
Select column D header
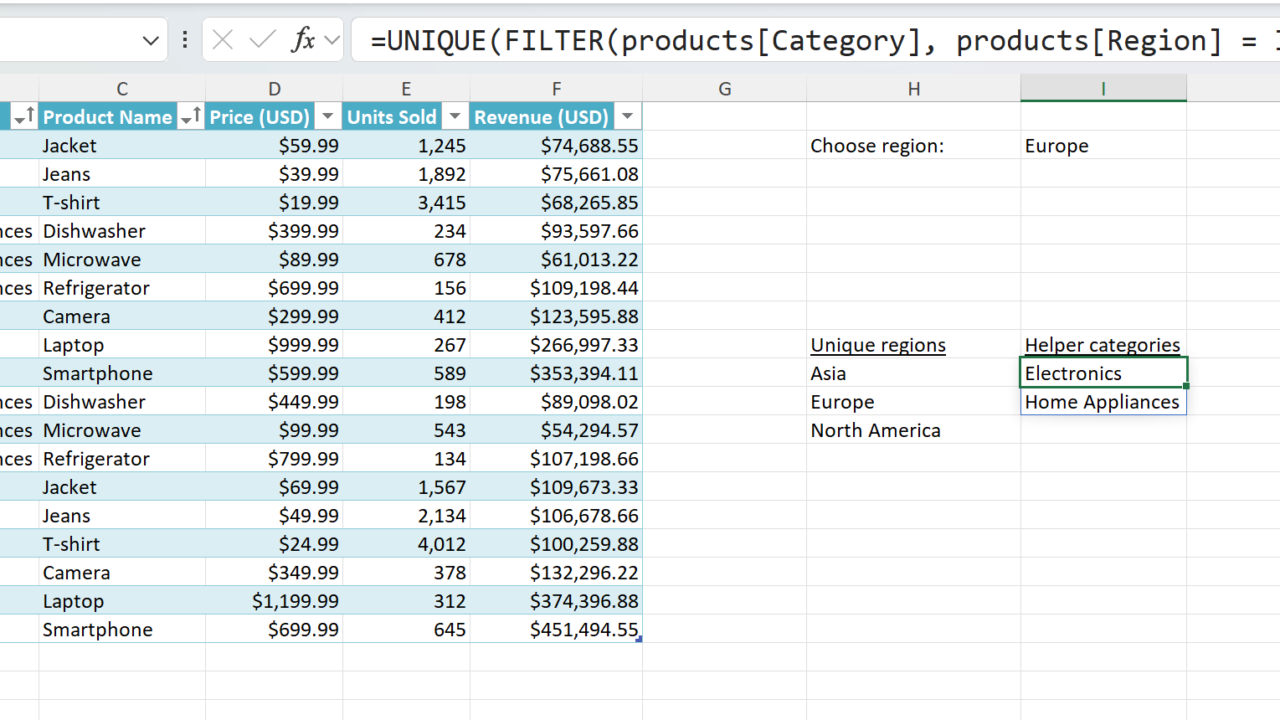tap(274, 89)
